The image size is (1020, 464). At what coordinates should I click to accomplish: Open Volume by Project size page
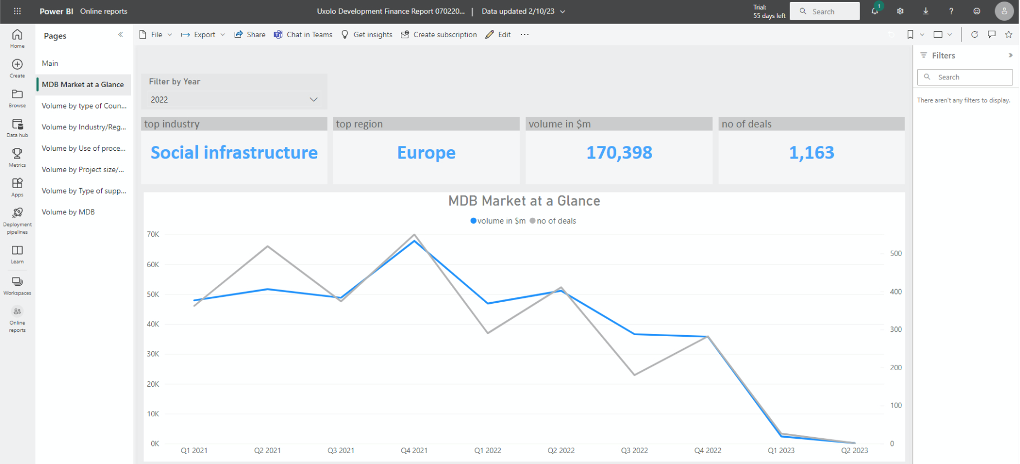click(83, 170)
